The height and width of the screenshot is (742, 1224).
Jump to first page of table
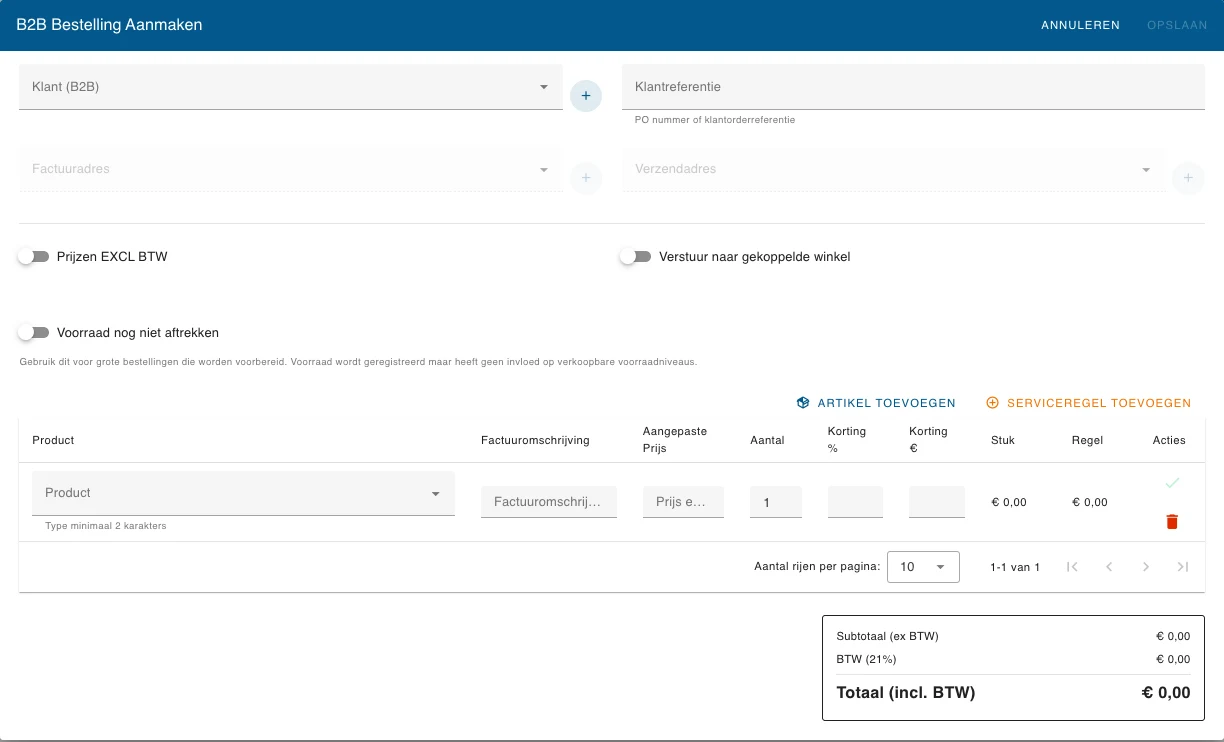1072,567
